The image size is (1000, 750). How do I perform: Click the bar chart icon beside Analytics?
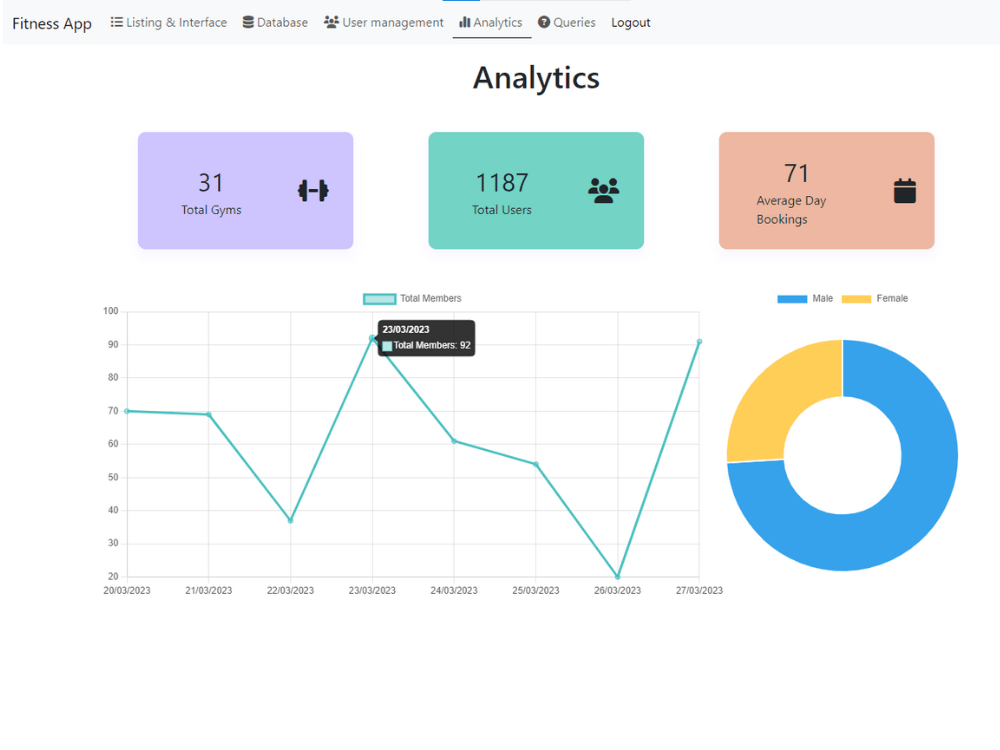pos(464,22)
